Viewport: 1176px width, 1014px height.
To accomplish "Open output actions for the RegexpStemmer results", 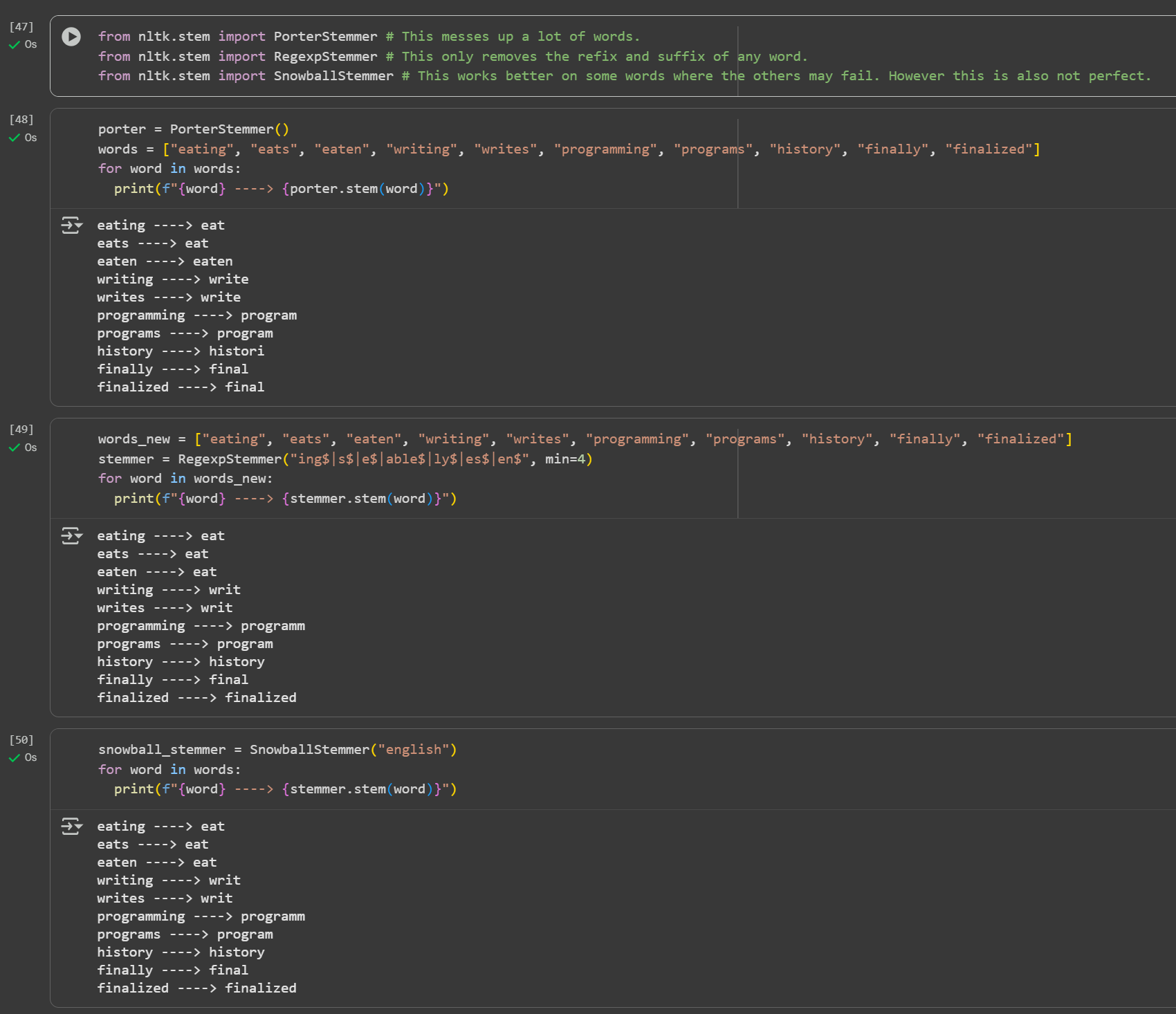I will click(x=71, y=536).
